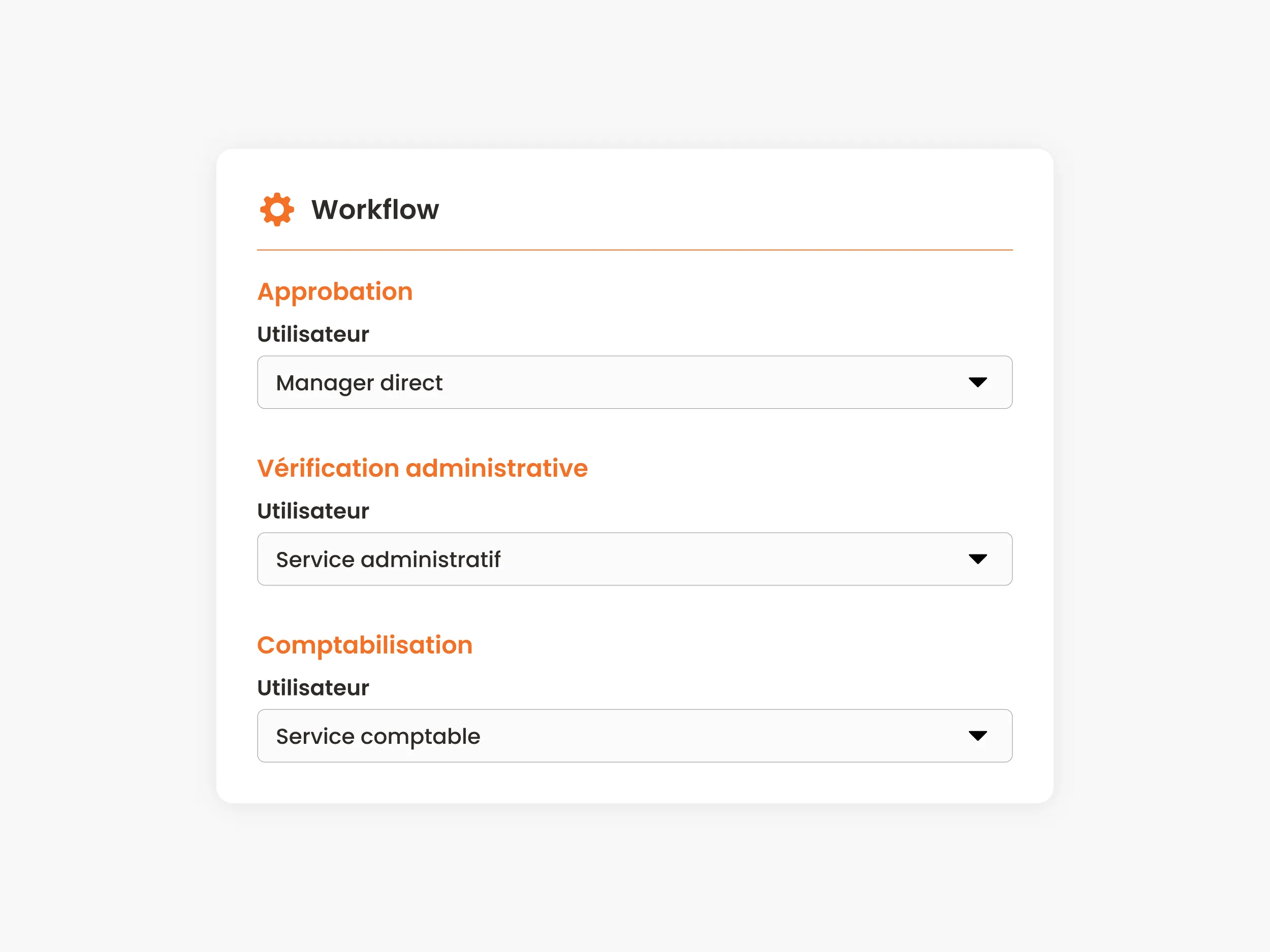The image size is (1270, 952).
Task: Click the Comptabilisation heading
Action: pyautogui.click(x=365, y=644)
